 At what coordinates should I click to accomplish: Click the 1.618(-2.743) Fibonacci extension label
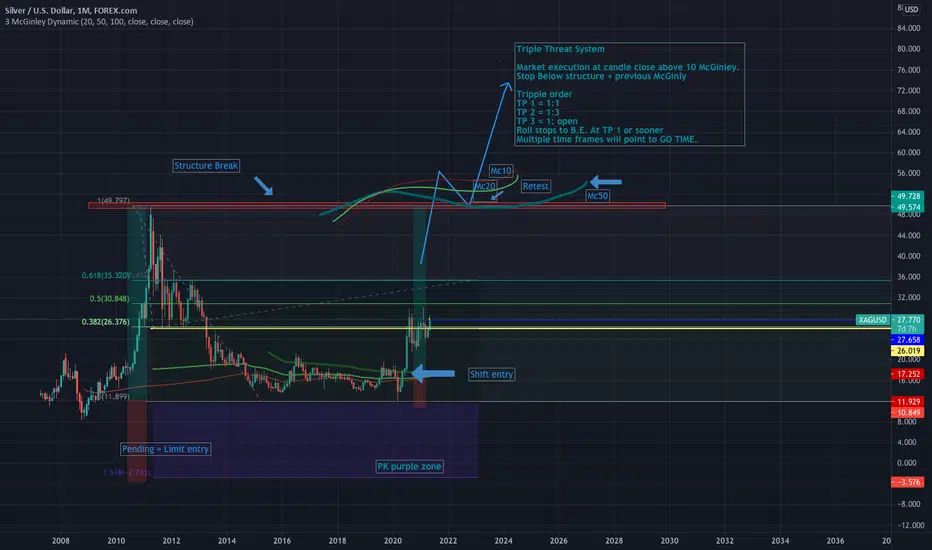pyautogui.click(x=126, y=473)
